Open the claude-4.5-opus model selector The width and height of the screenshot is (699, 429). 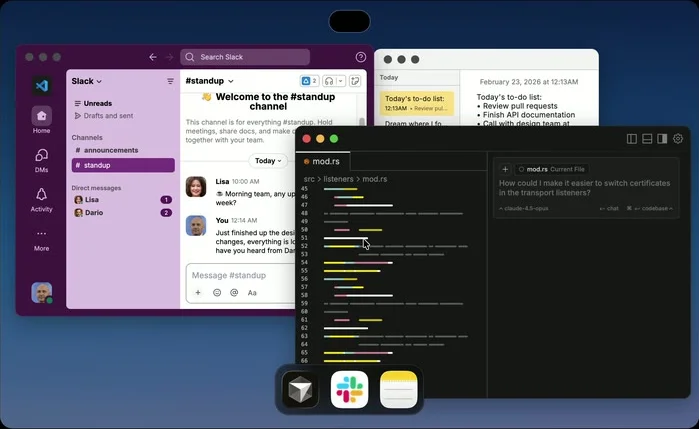(523, 209)
